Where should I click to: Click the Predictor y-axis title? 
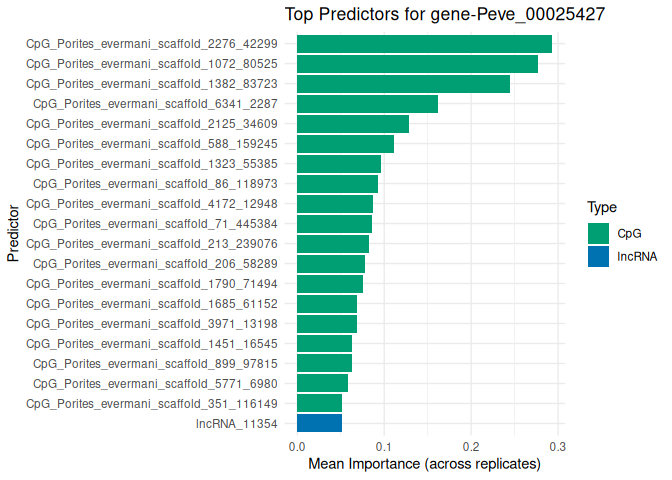[x=13, y=234]
